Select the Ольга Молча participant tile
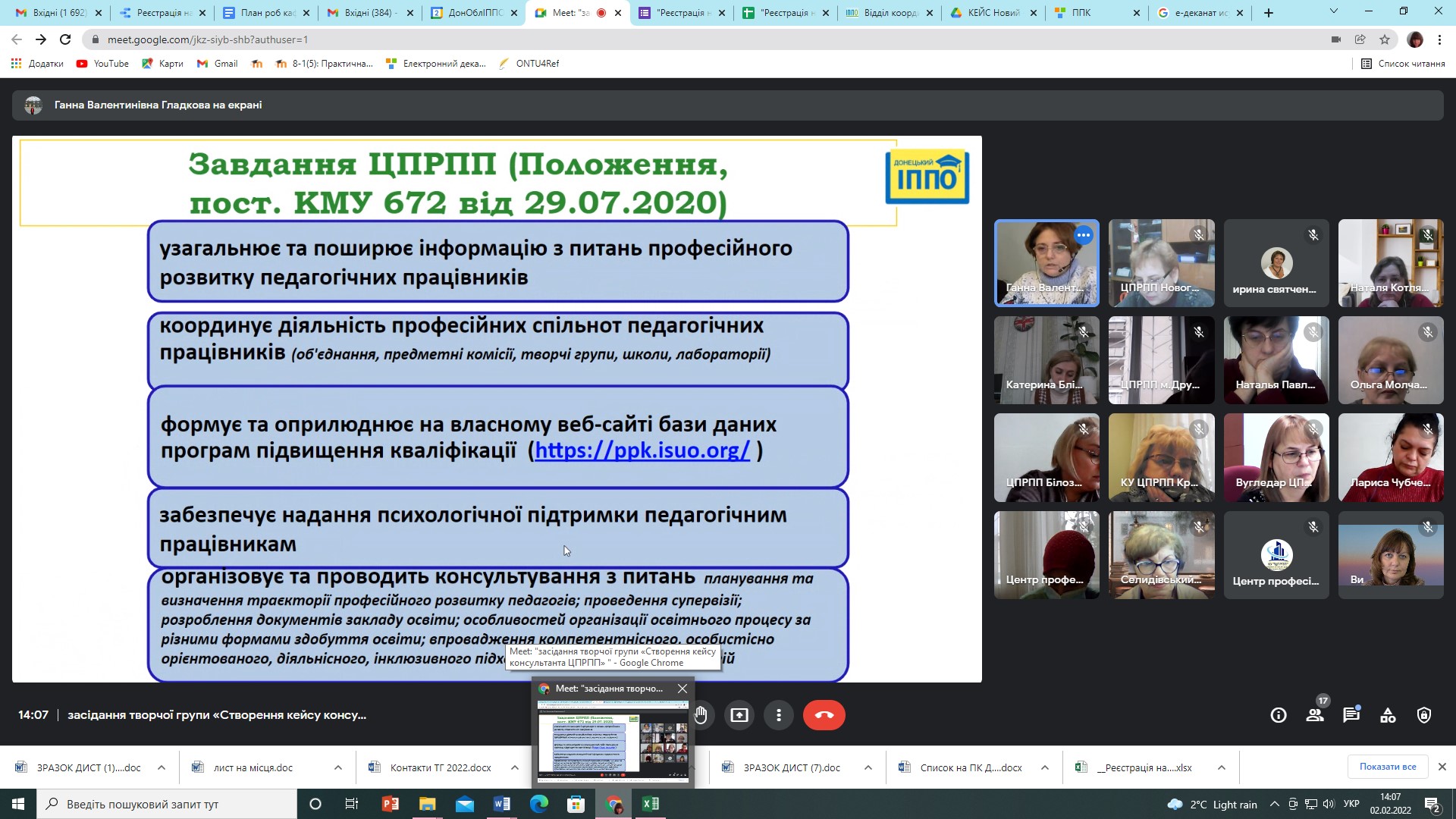The width and height of the screenshot is (1456, 819). pyautogui.click(x=1391, y=360)
